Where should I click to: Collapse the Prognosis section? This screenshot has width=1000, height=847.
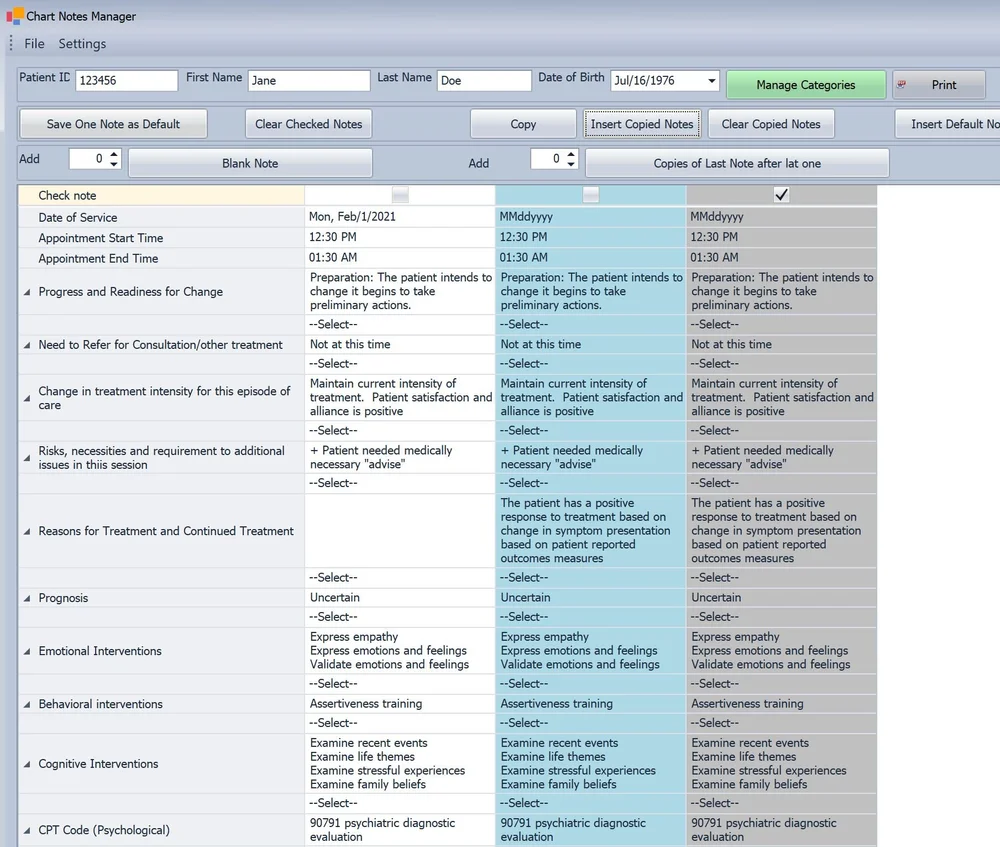26,597
